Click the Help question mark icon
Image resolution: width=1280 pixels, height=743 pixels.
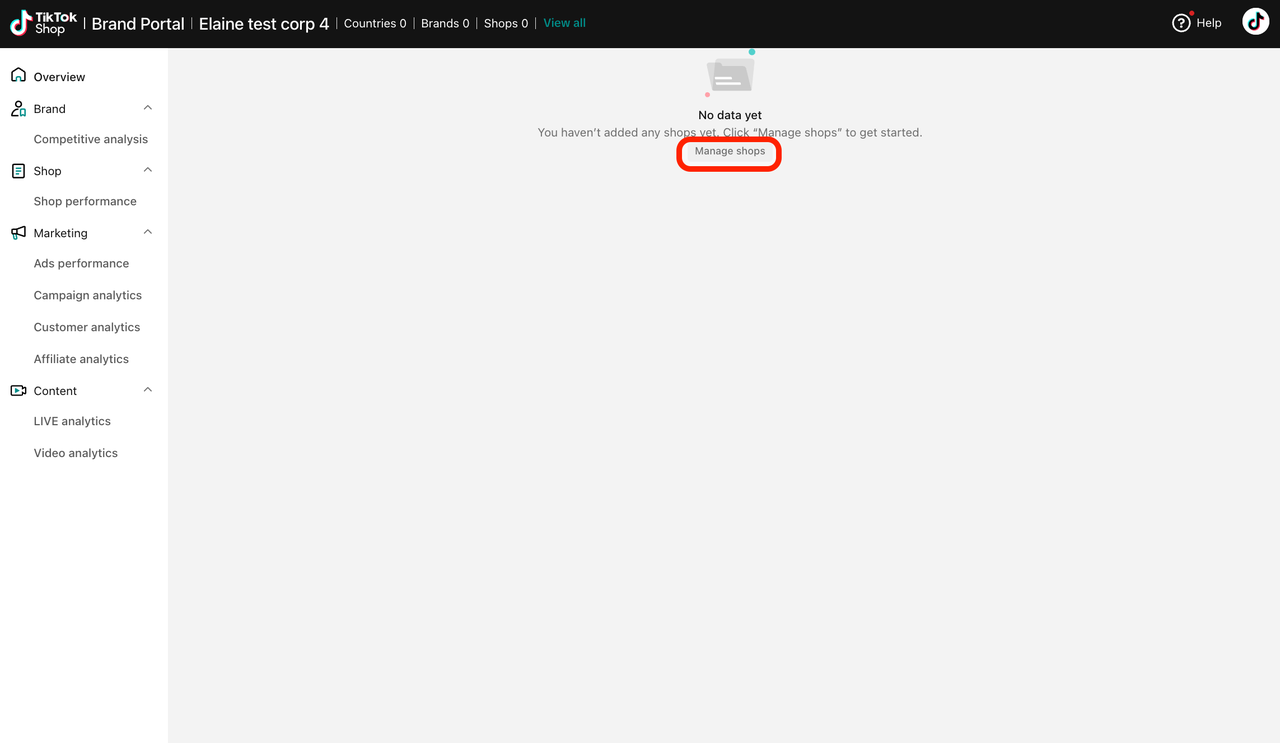(1181, 23)
